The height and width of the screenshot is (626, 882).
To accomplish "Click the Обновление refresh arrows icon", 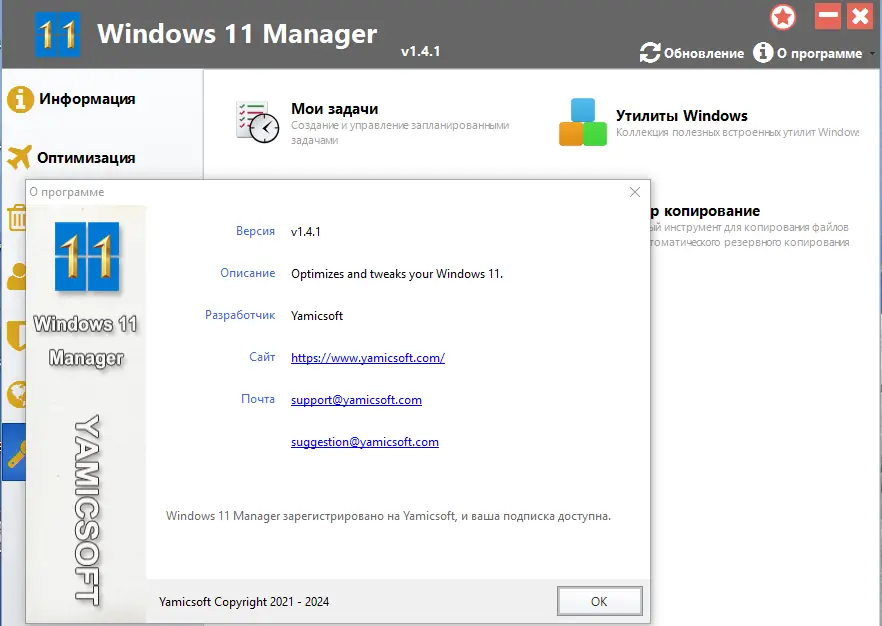I will (650, 53).
